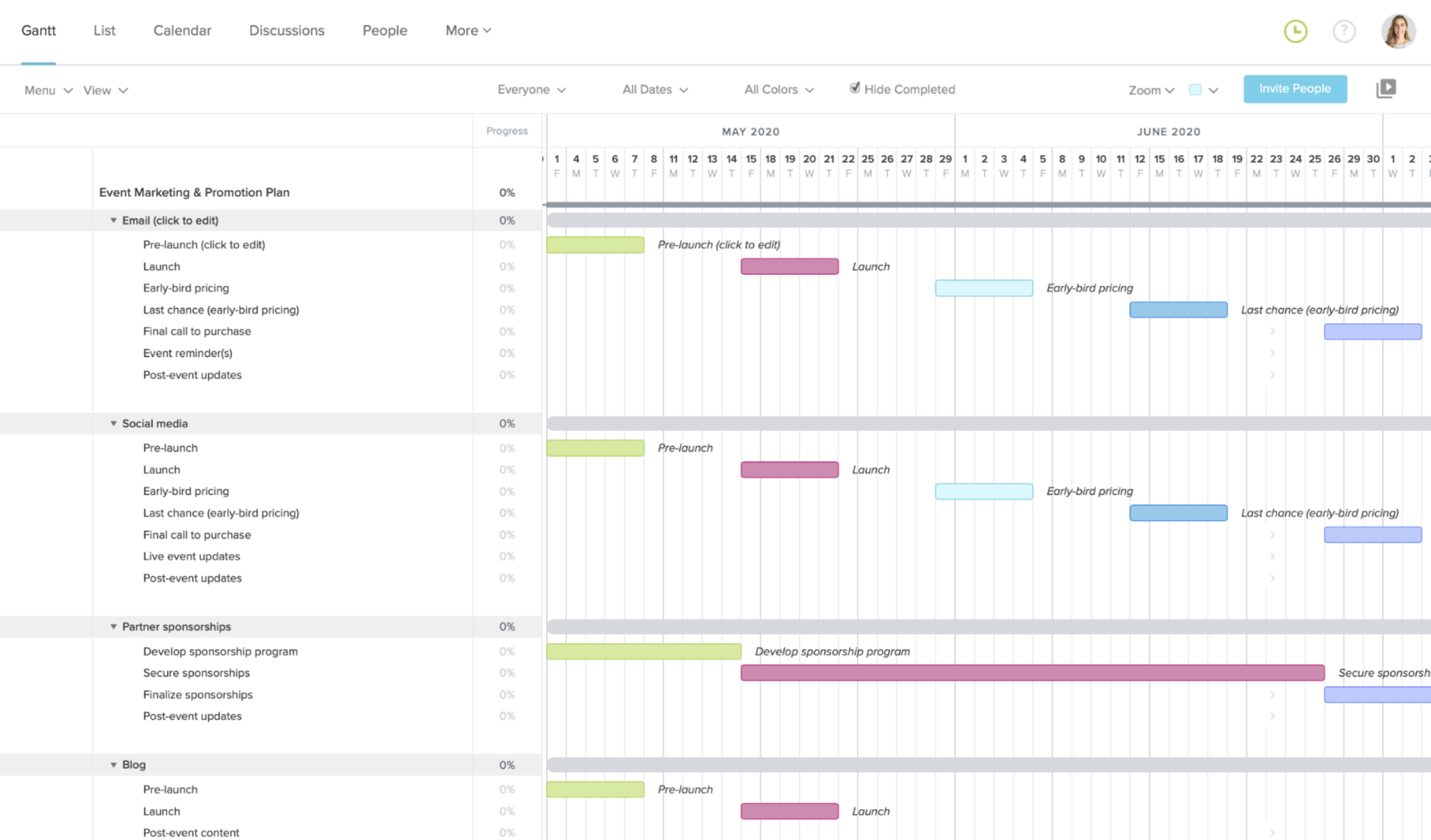Collapse the Email section
1431x840 pixels.
(x=113, y=220)
